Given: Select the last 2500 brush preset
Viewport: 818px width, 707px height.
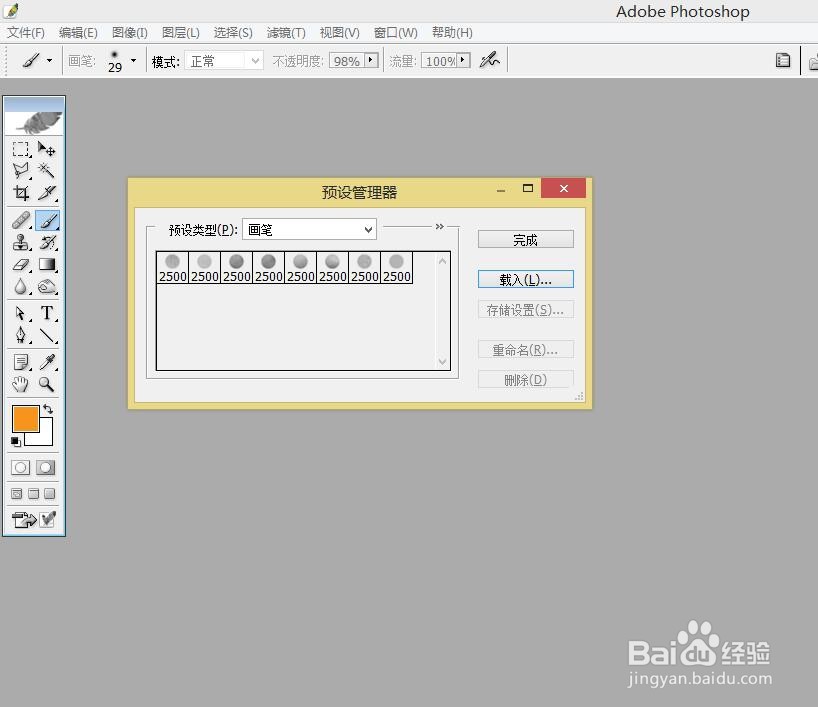Looking at the screenshot, I should [397, 268].
